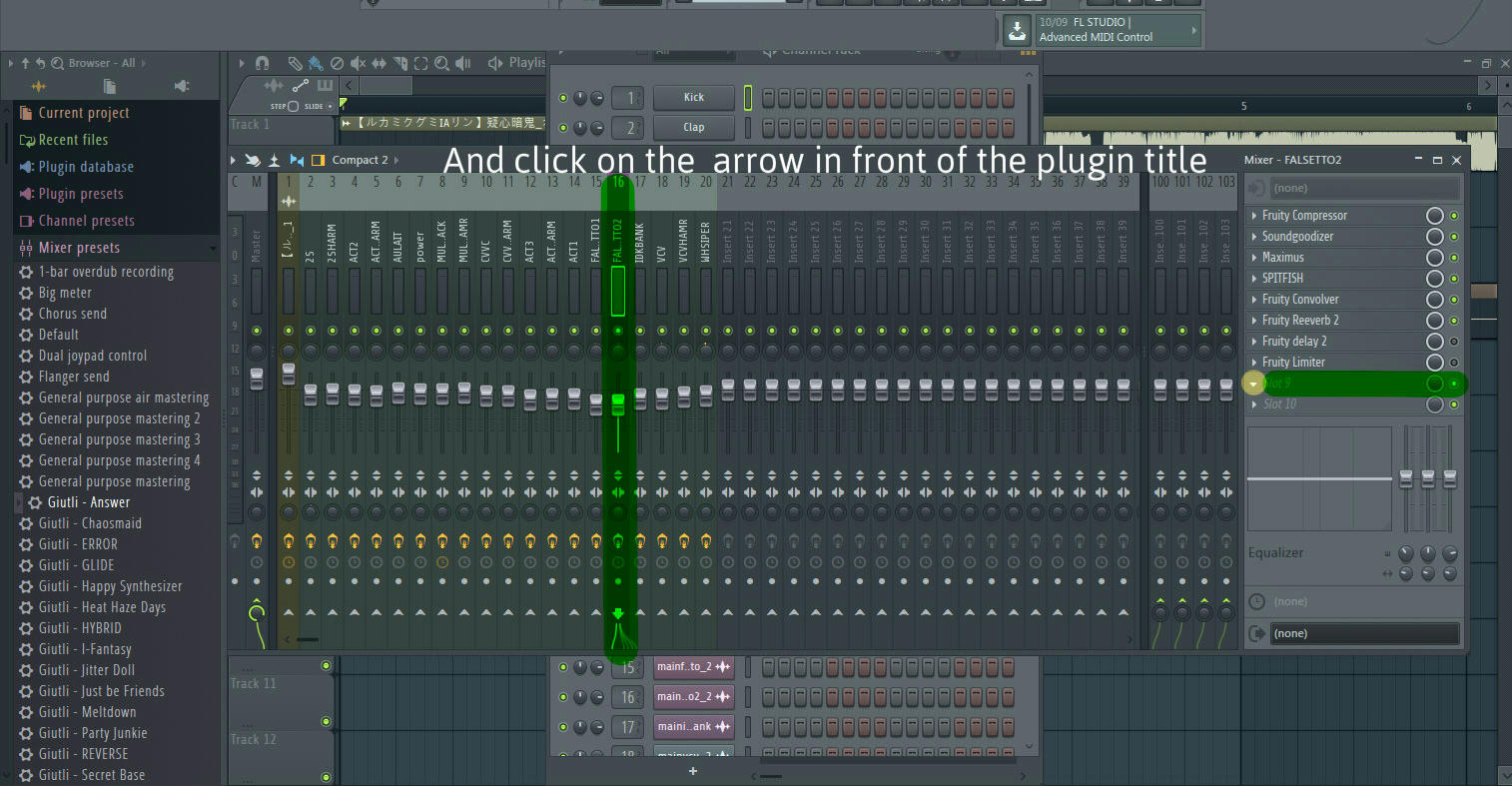Image resolution: width=1512 pixels, height=786 pixels.
Task: Open the SPITFISH plugin by name
Action: 1282,279
